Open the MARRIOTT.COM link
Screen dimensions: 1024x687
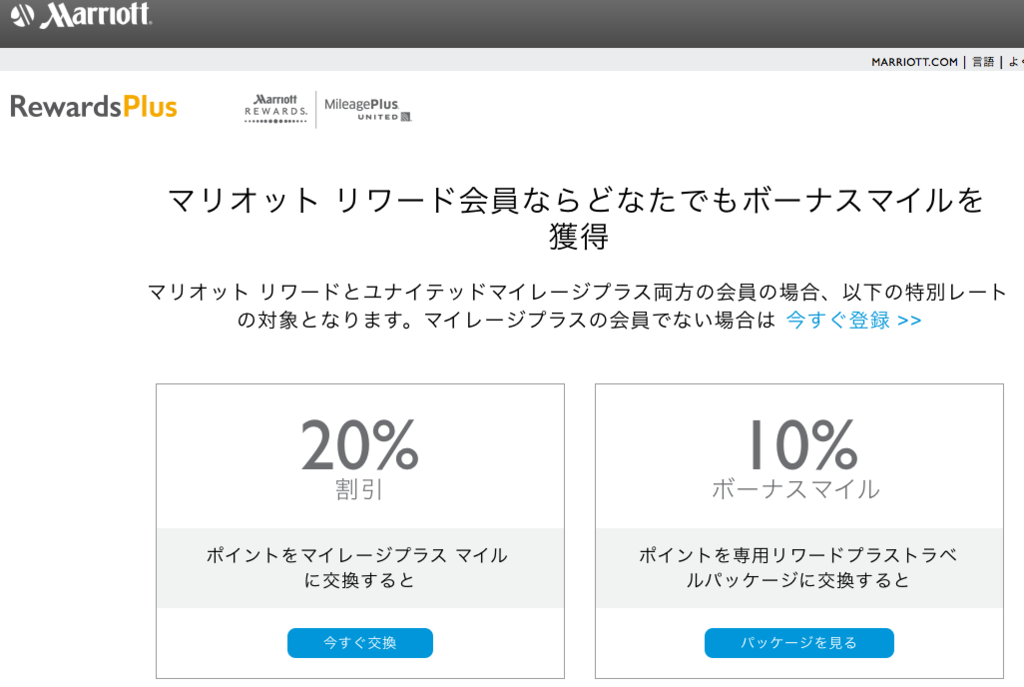click(x=914, y=62)
